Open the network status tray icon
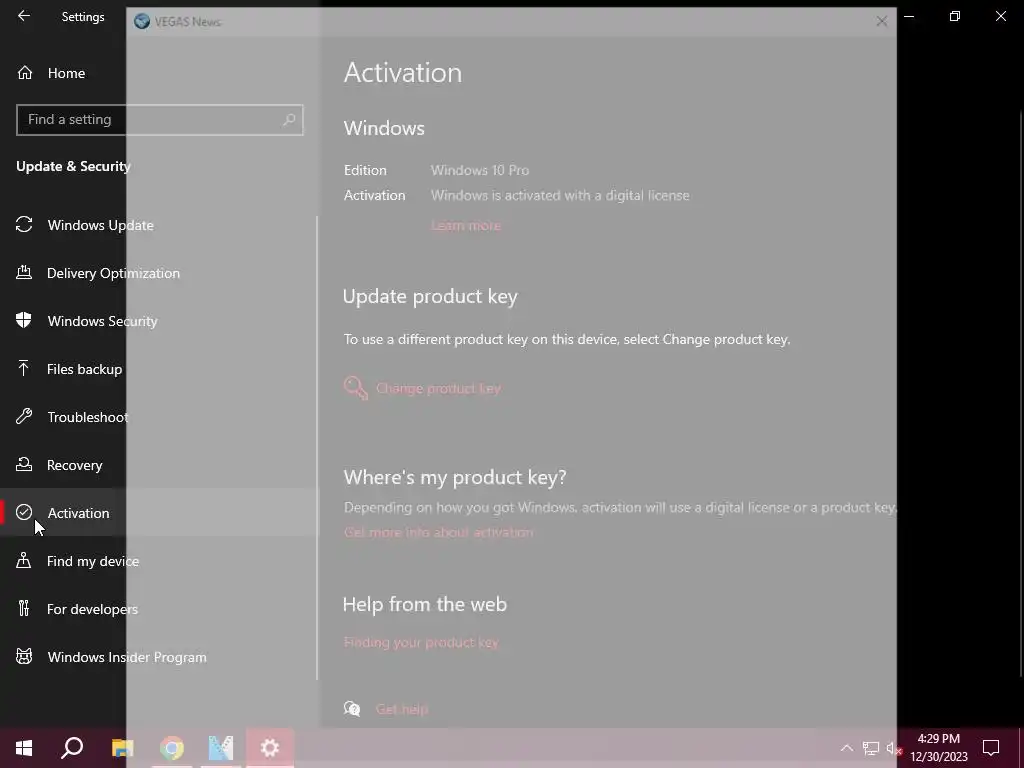1024x768 pixels. click(871, 748)
